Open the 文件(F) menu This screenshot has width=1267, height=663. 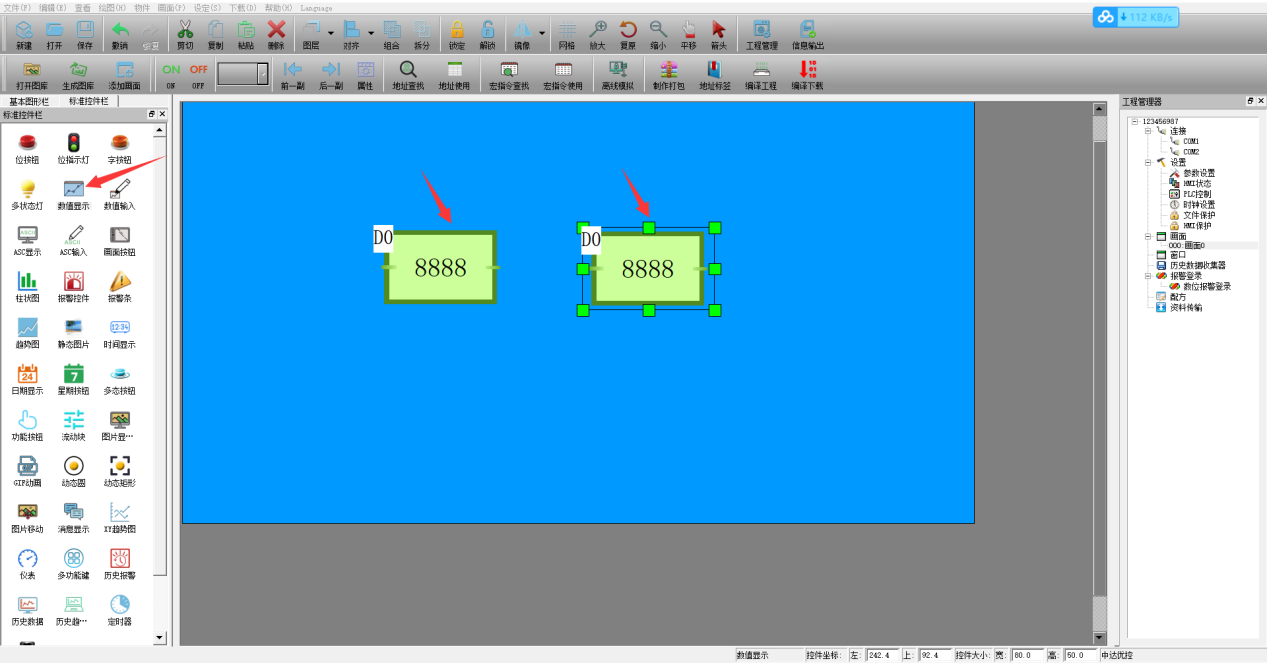click(17, 7)
